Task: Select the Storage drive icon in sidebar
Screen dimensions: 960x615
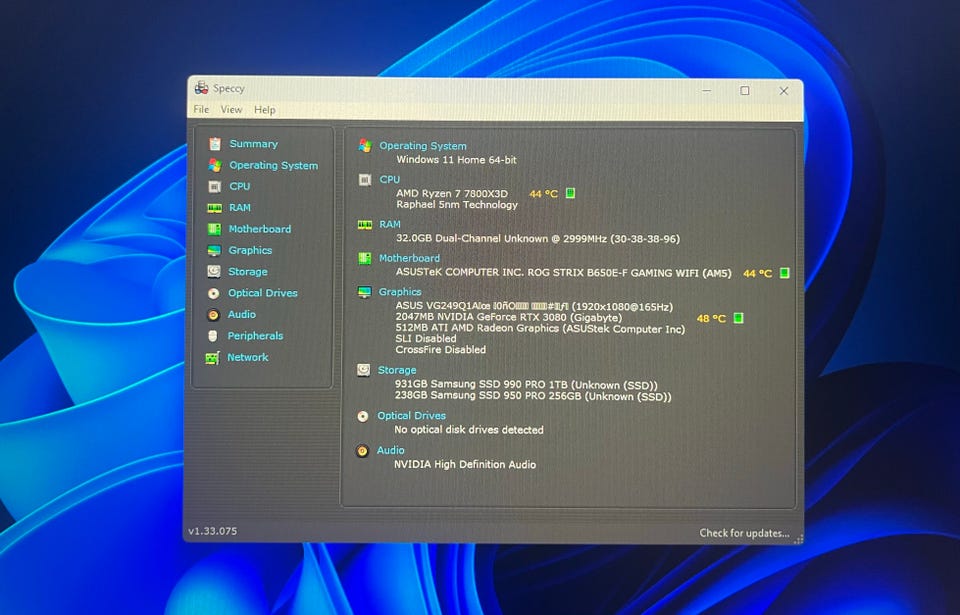Action: click(214, 272)
